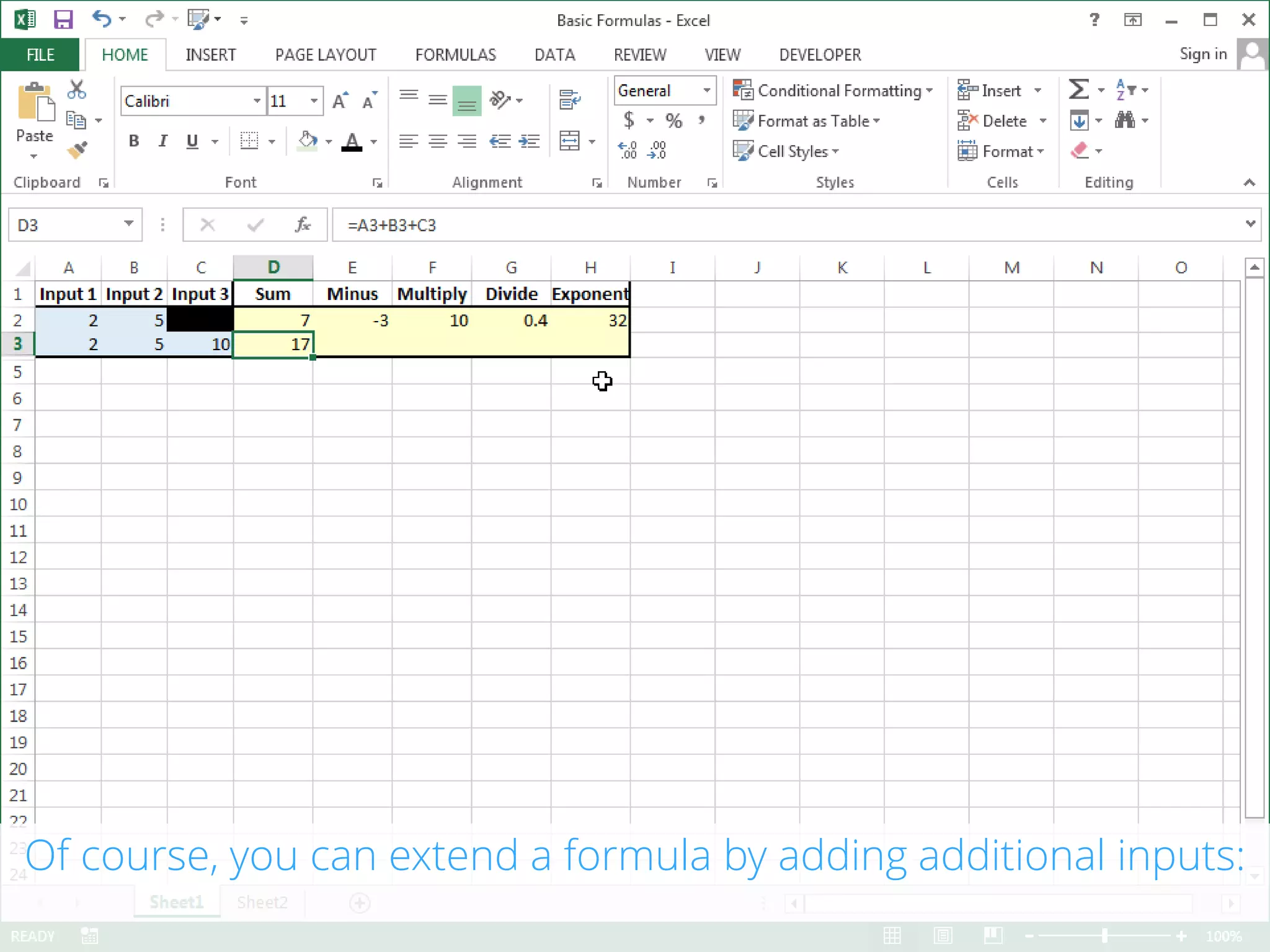
Task: Toggle center horizontal alignment
Action: (438, 141)
